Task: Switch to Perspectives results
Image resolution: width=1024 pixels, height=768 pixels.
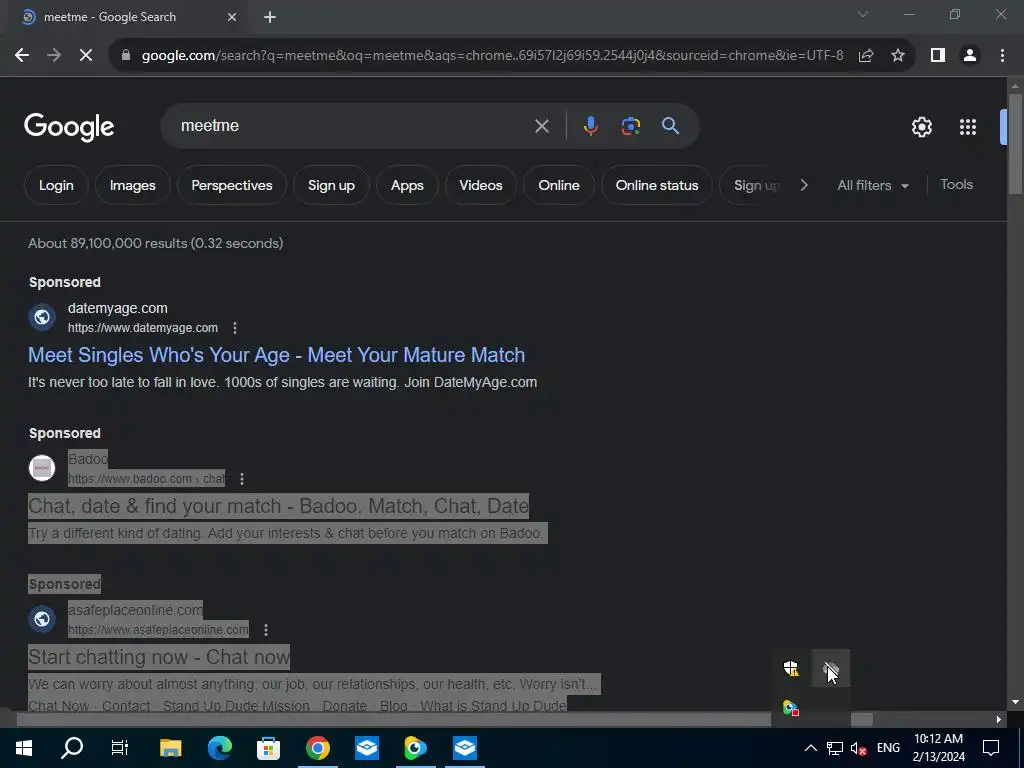Action: (x=232, y=185)
